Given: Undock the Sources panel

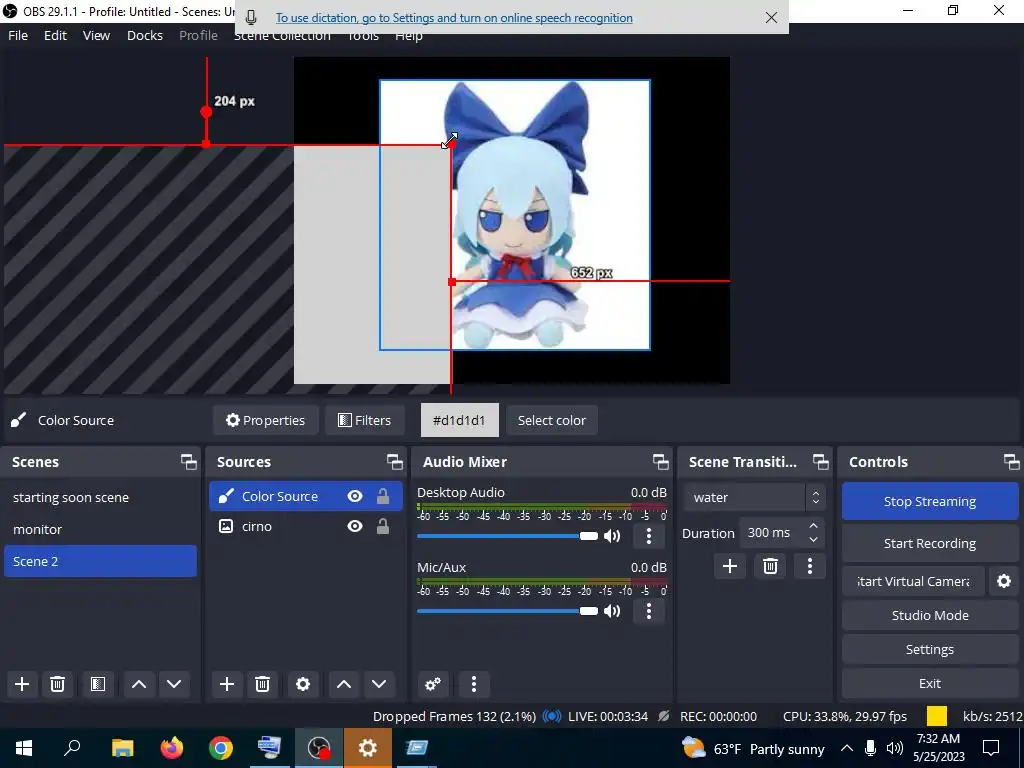Looking at the screenshot, I should click(394, 462).
